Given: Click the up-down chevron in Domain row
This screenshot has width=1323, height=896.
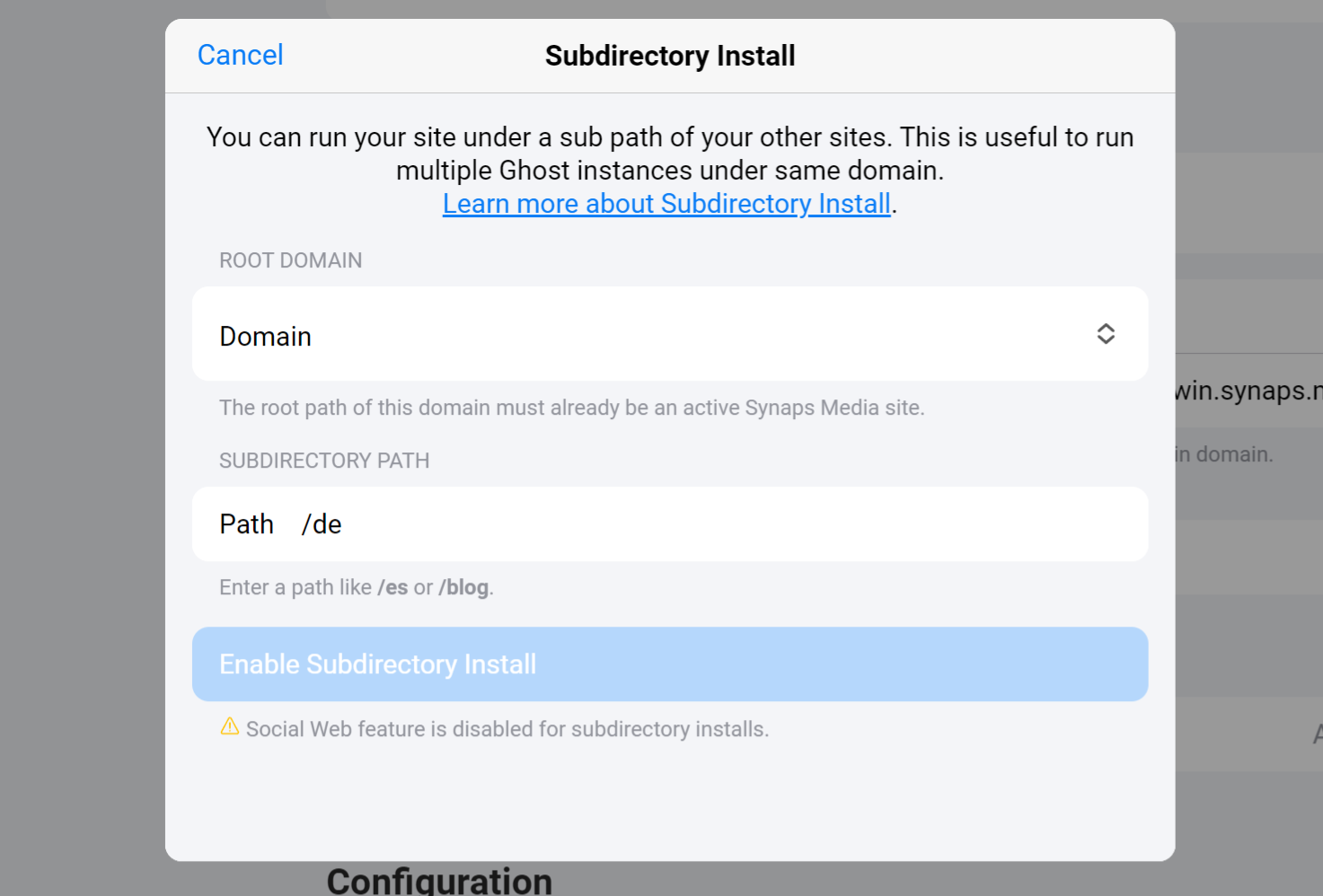Looking at the screenshot, I should (x=1106, y=334).
